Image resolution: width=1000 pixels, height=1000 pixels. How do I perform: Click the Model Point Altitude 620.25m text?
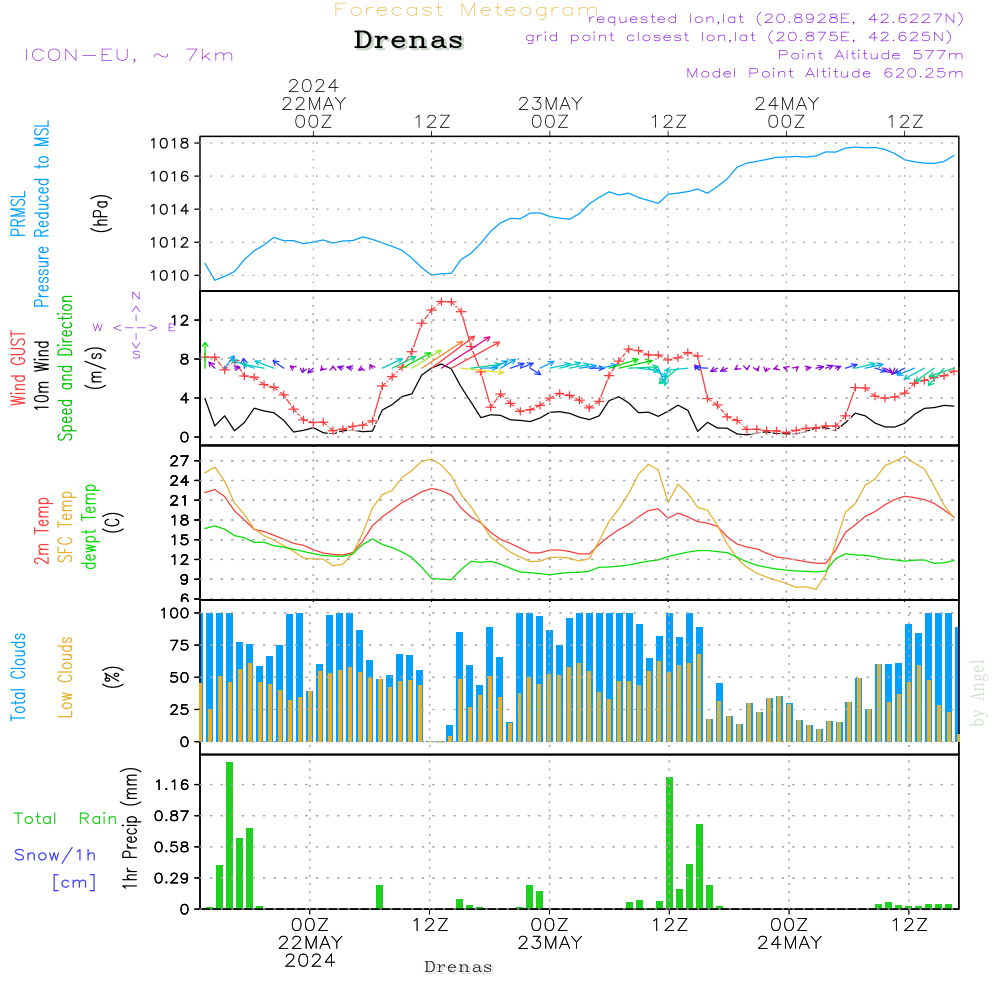click(x=825, y=73)
